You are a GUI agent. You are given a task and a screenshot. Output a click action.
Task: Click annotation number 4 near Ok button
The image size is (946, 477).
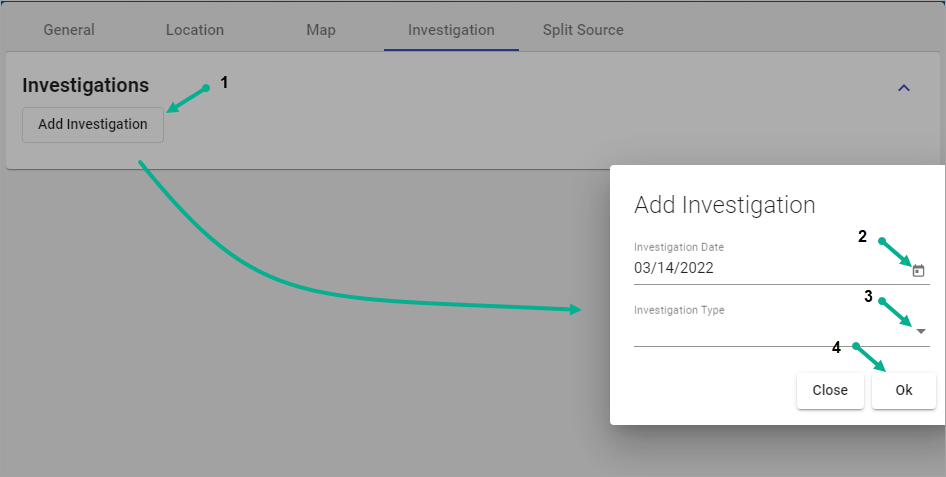click(x=836, y=347)
